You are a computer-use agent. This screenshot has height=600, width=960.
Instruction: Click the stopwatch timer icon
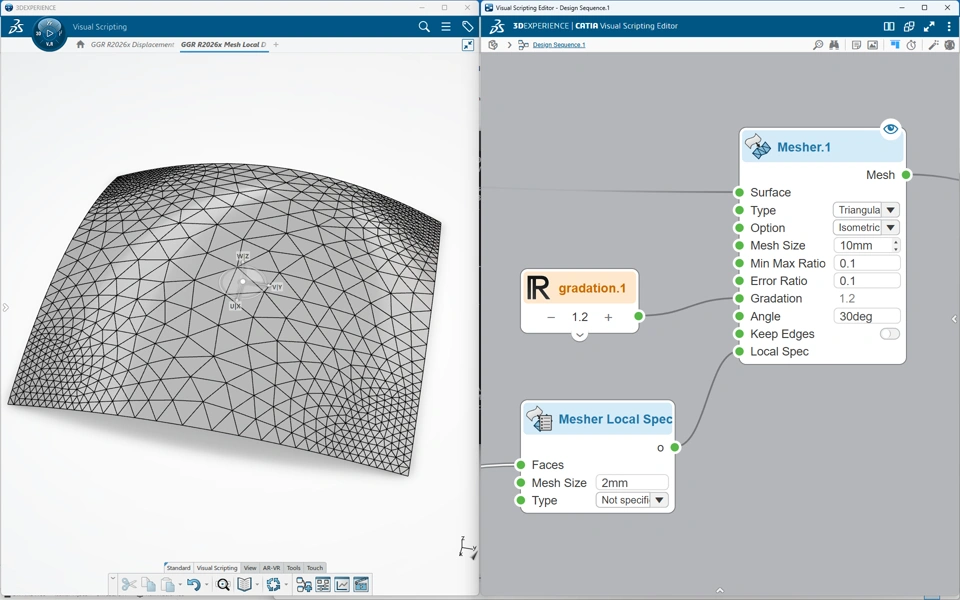pos(911,45)
